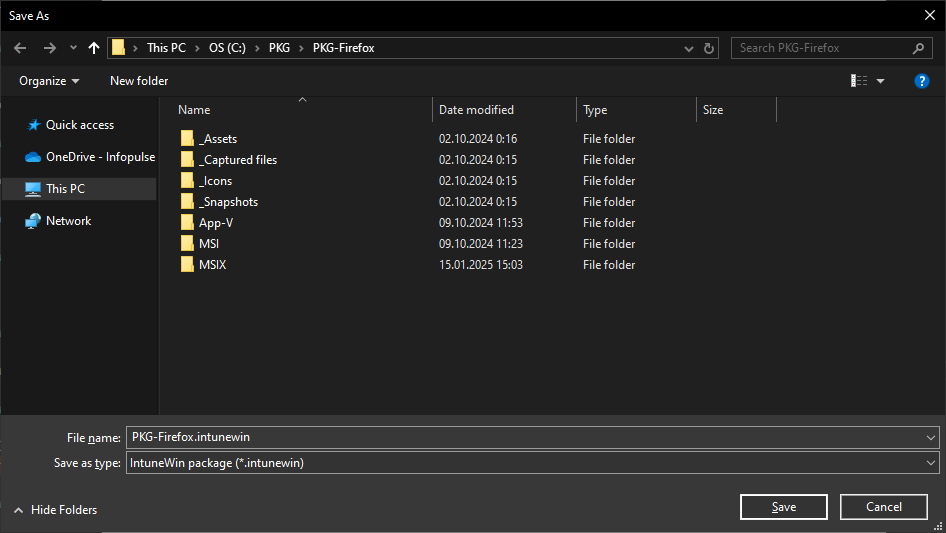This screenshot has width=946, height=533.
Task: Sort by the Size column header
Action: pos(713,110)
